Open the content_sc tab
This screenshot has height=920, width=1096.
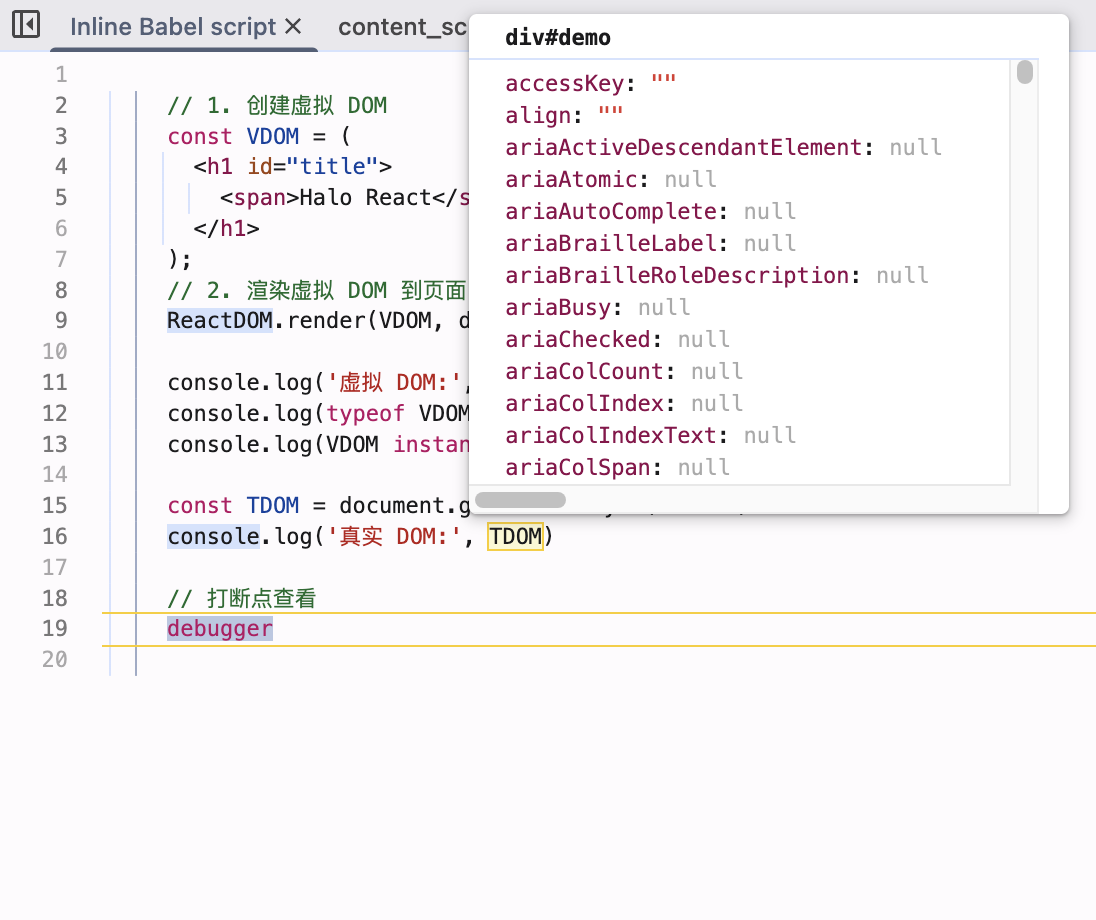(x=402, y=27)
